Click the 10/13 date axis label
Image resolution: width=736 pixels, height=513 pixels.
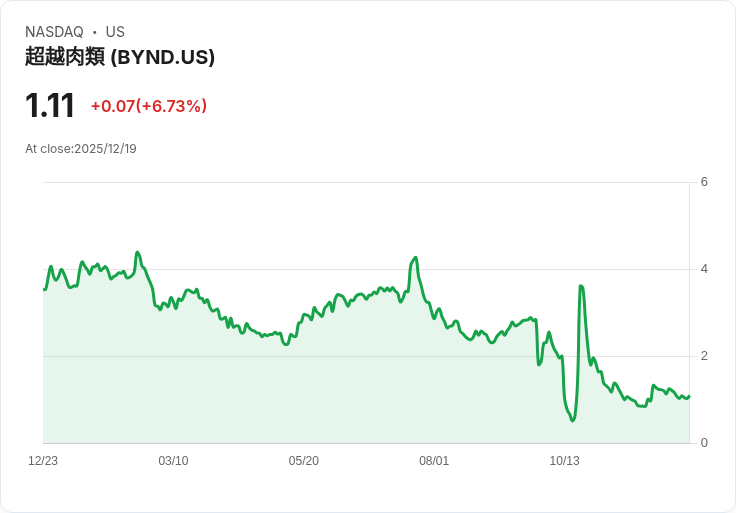(564, 461)
